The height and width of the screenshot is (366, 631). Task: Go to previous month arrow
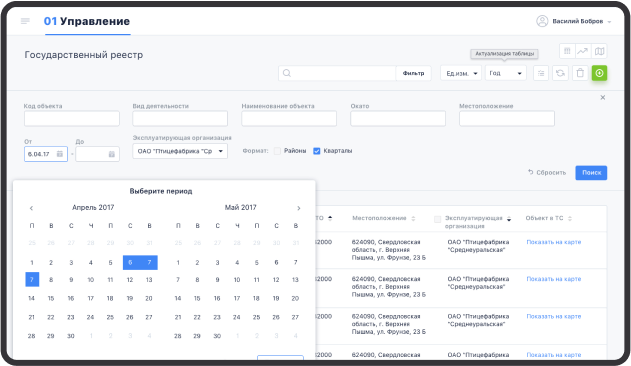click(x=31, y=208)
